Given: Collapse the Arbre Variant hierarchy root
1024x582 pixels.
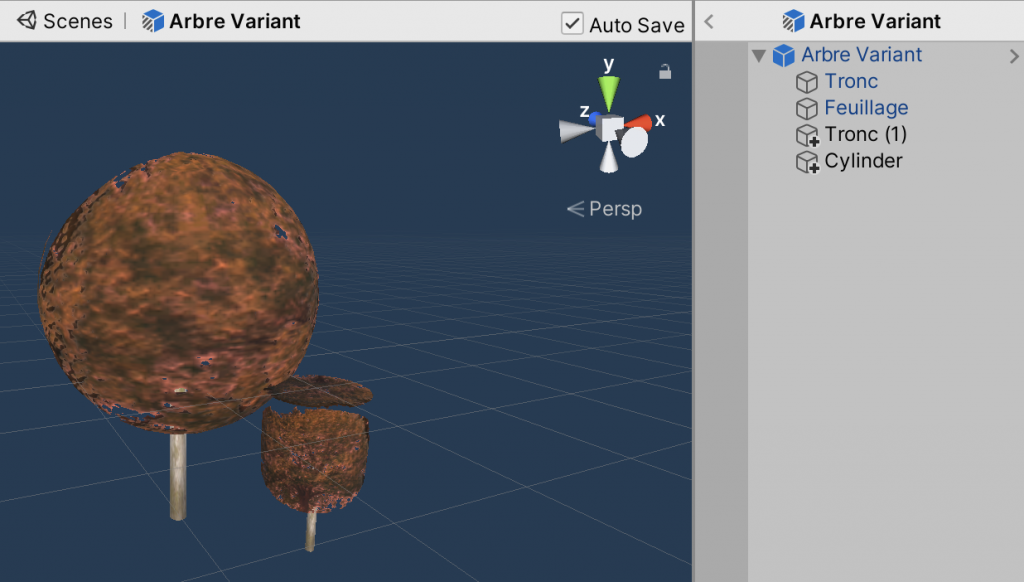Looking at the screenshot, I should click(x=759, y=56).
